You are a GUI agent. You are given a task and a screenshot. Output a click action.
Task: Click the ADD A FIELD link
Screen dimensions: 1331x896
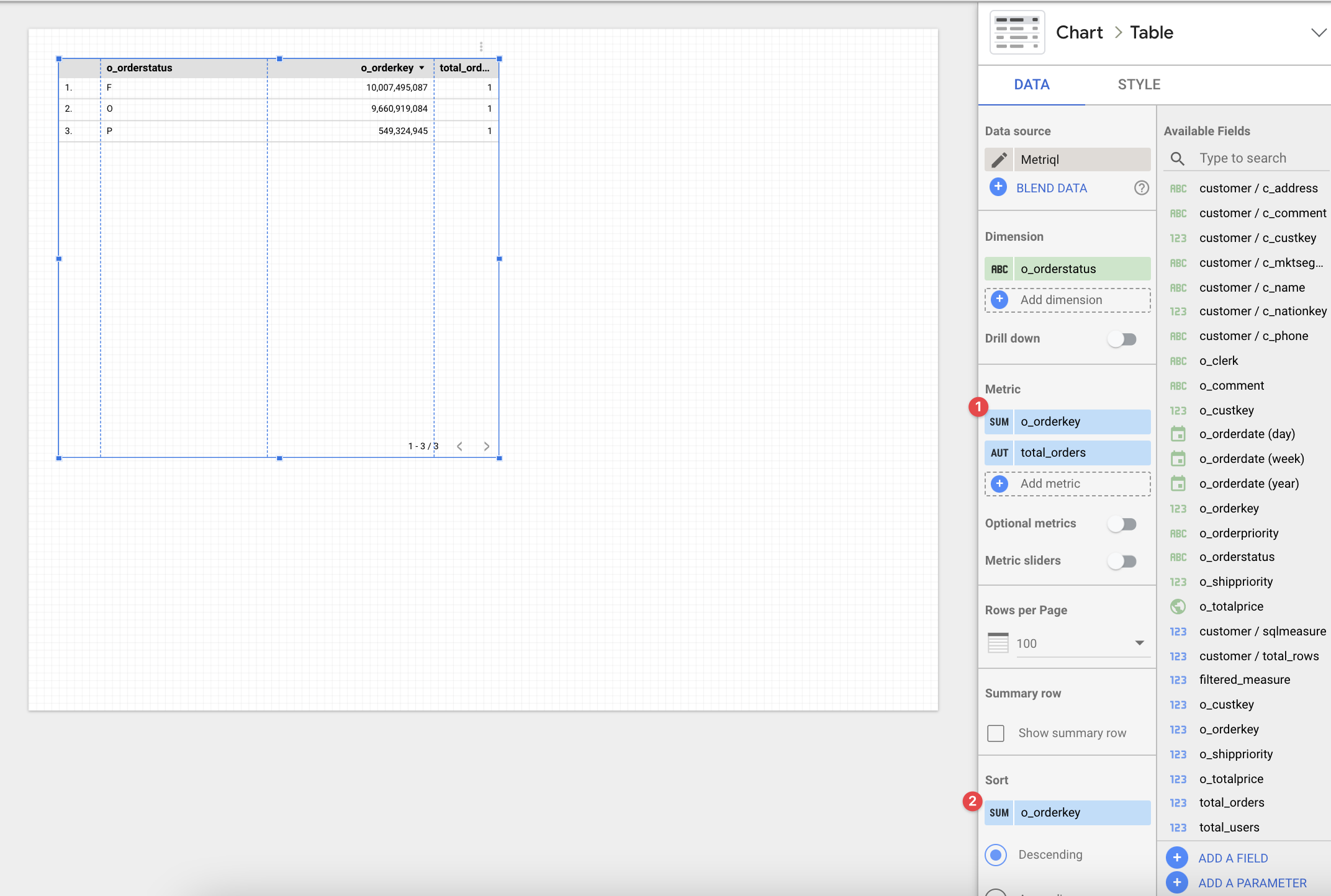(1232, 858)
